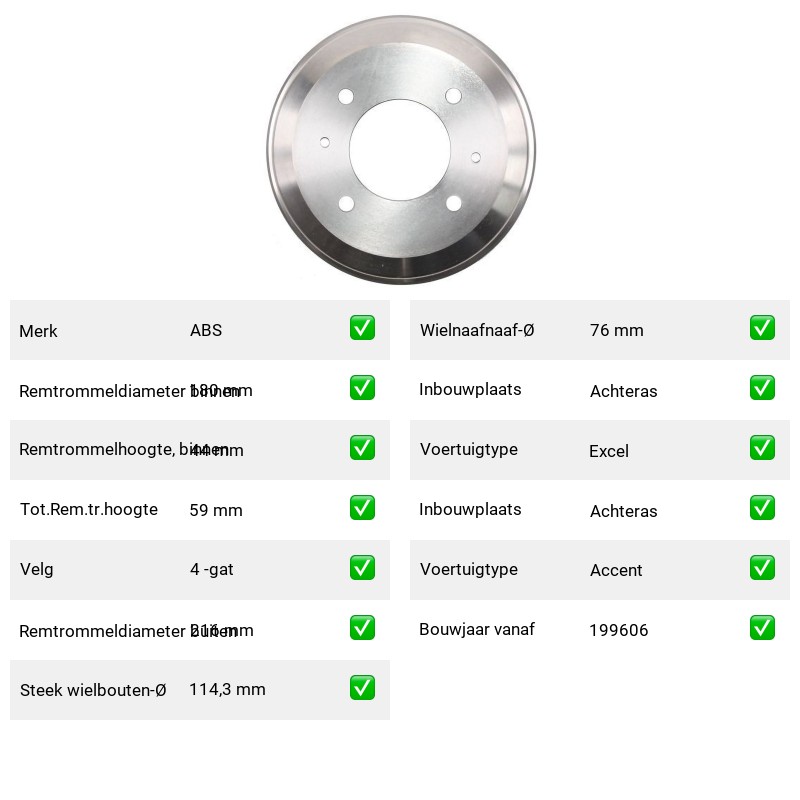Click the checkmark in the Tot.Rem.tr.hoogte row
The height and width of the screenshot is (800, 800).
[362, 508]
